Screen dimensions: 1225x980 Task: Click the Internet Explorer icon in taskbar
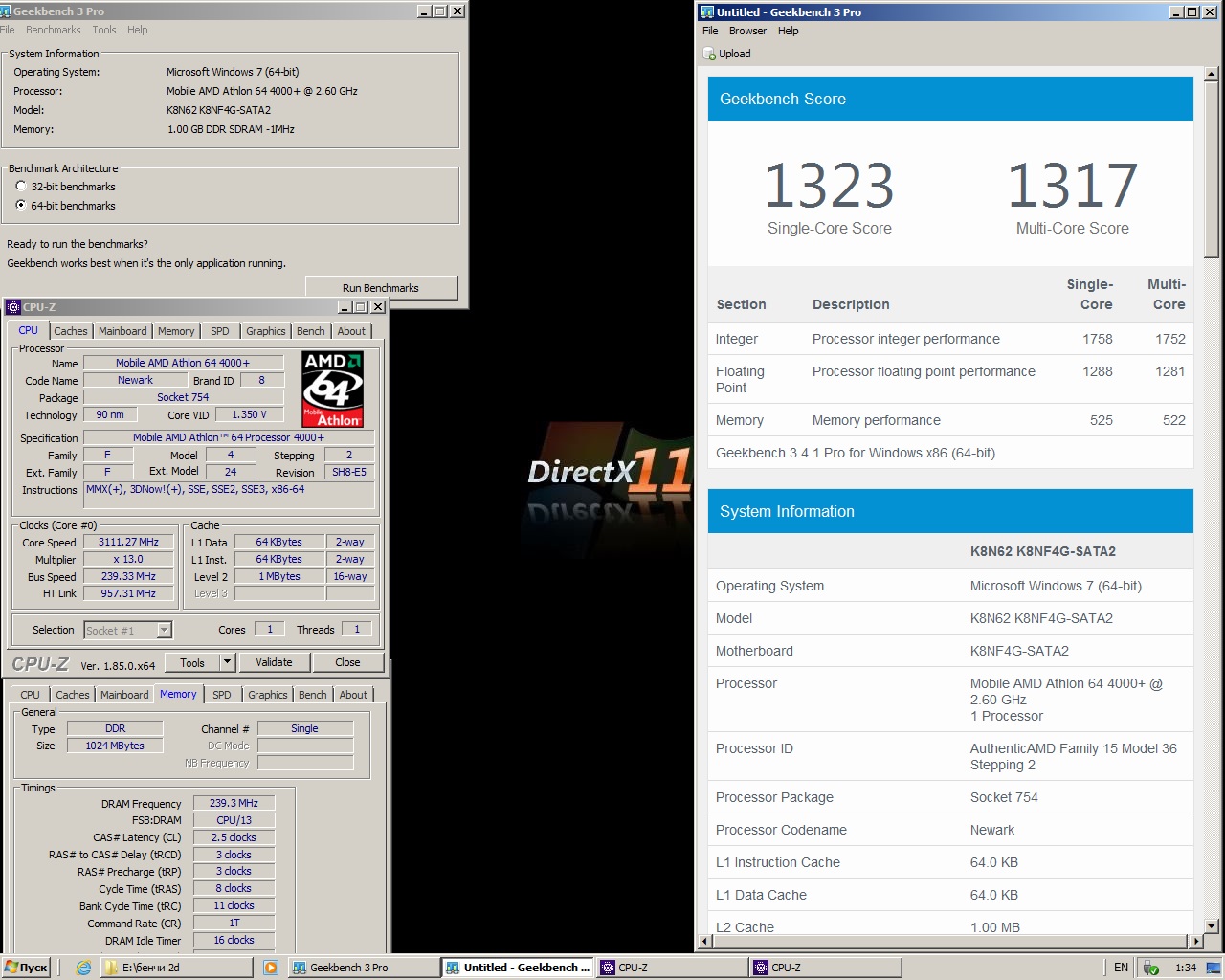(x=83, y=968)
